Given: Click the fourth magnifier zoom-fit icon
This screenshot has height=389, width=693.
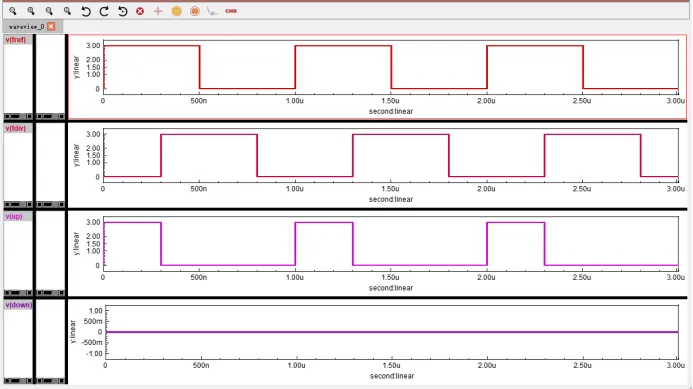Looking at the screenshot, I should [x=67, y=11].
